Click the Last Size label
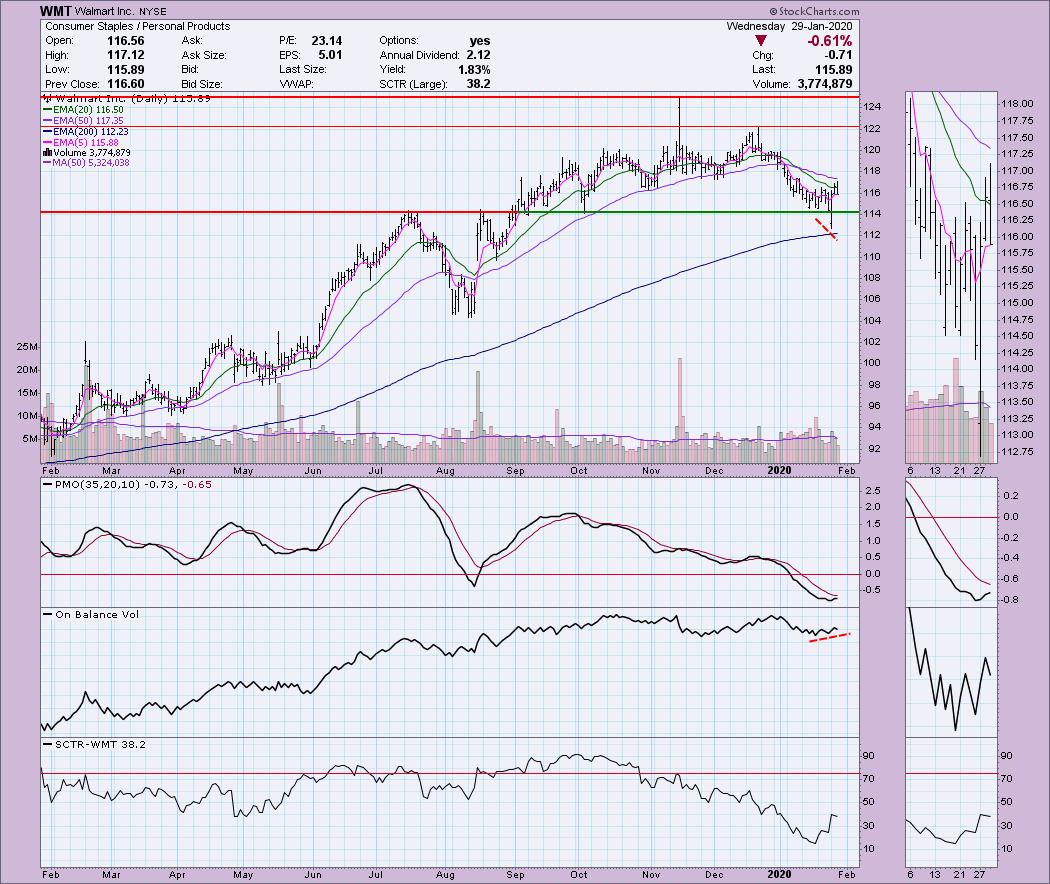The width and height of the screenshot is (1050, 884). coord(303,70)
